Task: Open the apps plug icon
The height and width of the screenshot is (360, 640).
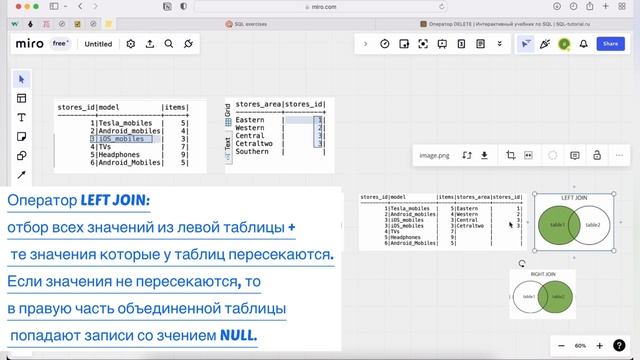Action: point(188,44)
